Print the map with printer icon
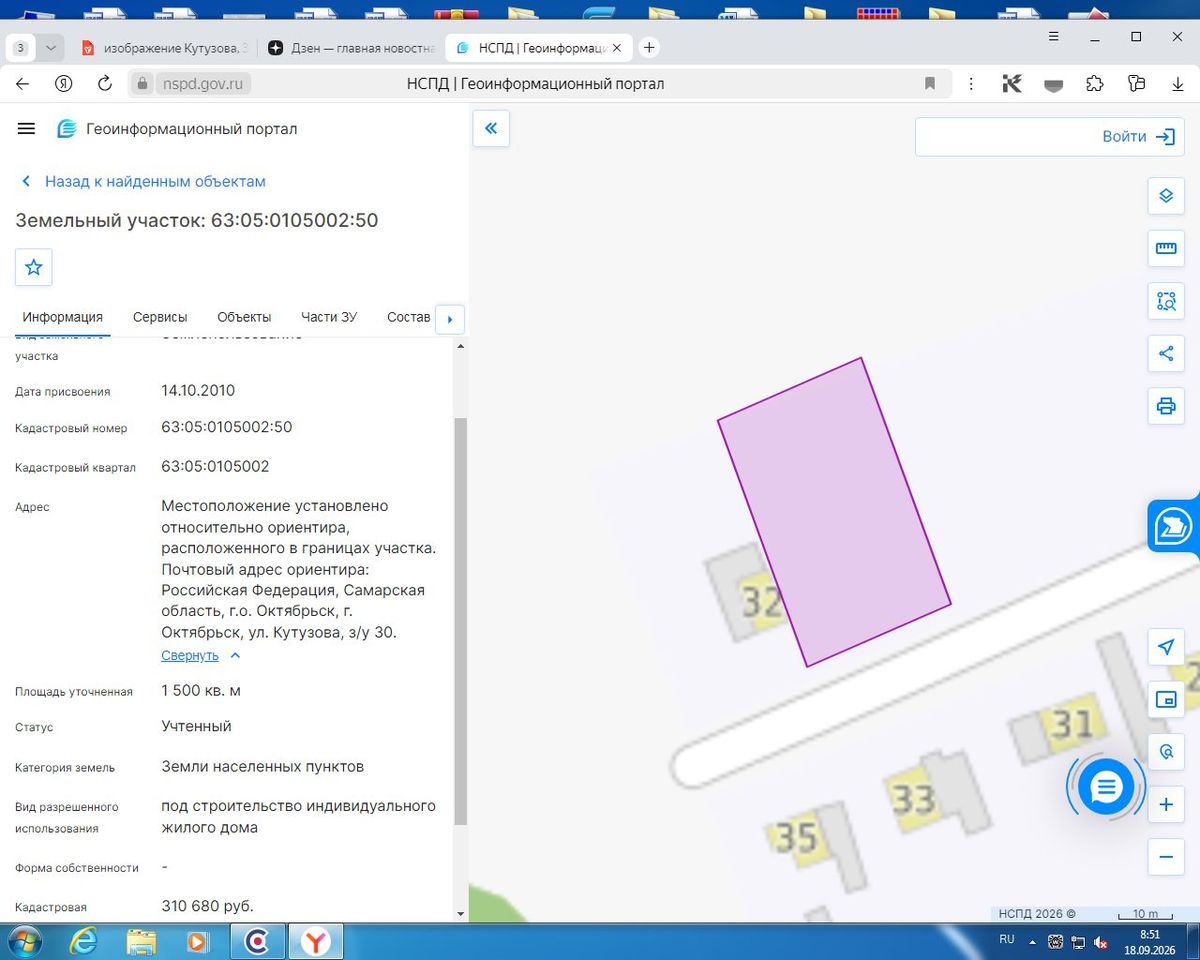 [1165, 406]
